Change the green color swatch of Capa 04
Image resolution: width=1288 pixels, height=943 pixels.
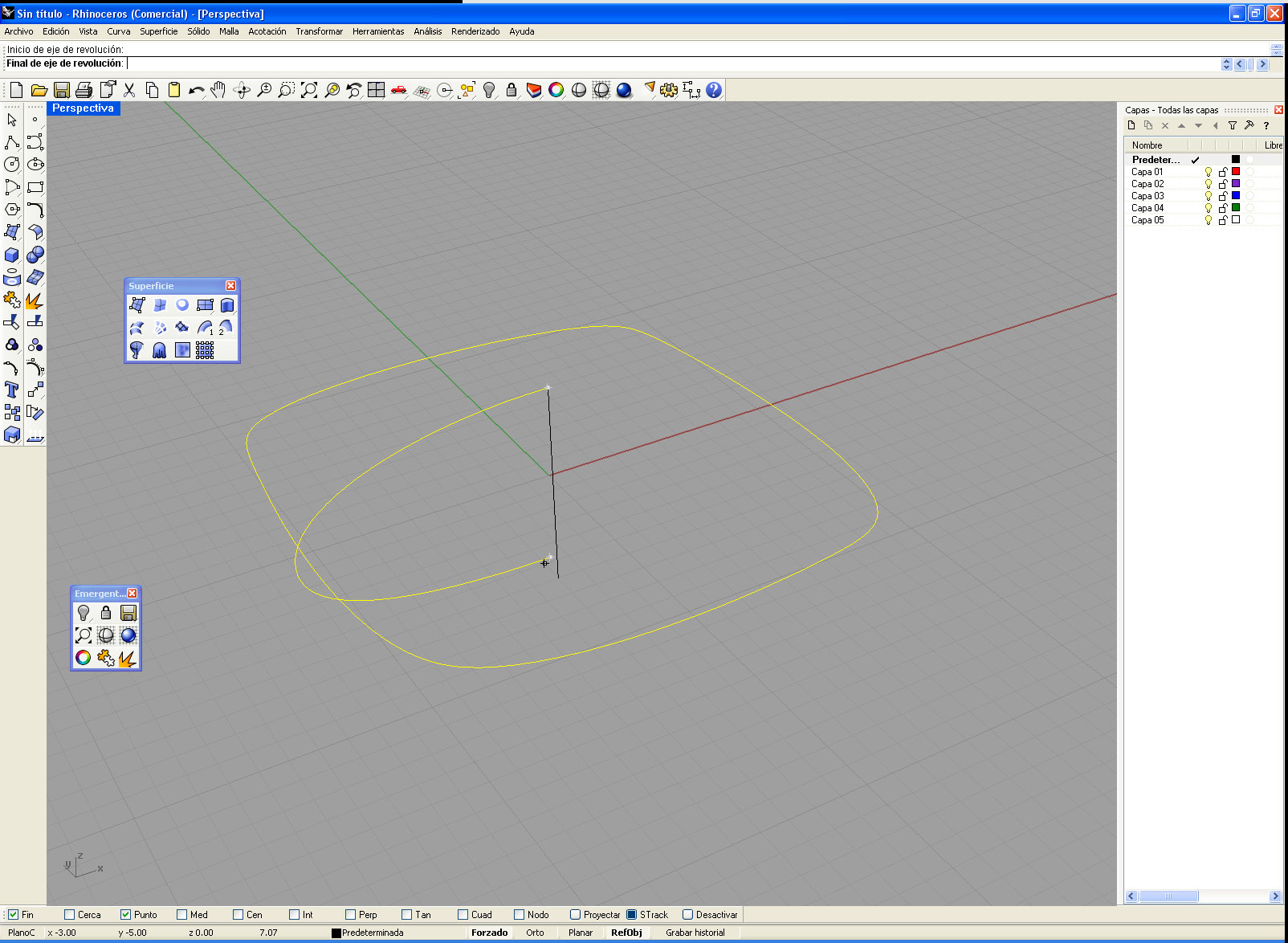(1236, 208)
